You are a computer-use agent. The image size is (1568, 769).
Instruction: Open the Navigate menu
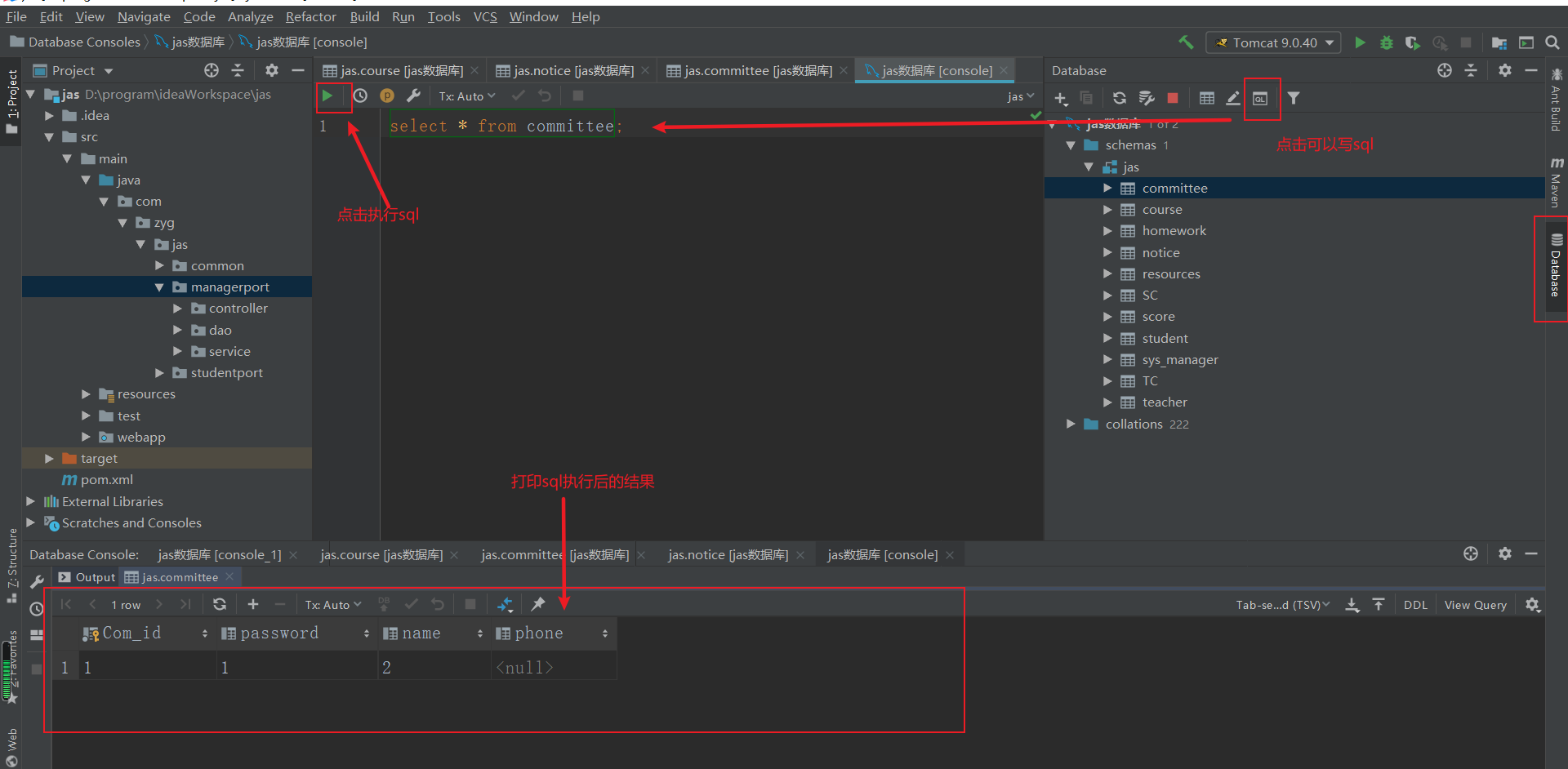tap(144, 16)
